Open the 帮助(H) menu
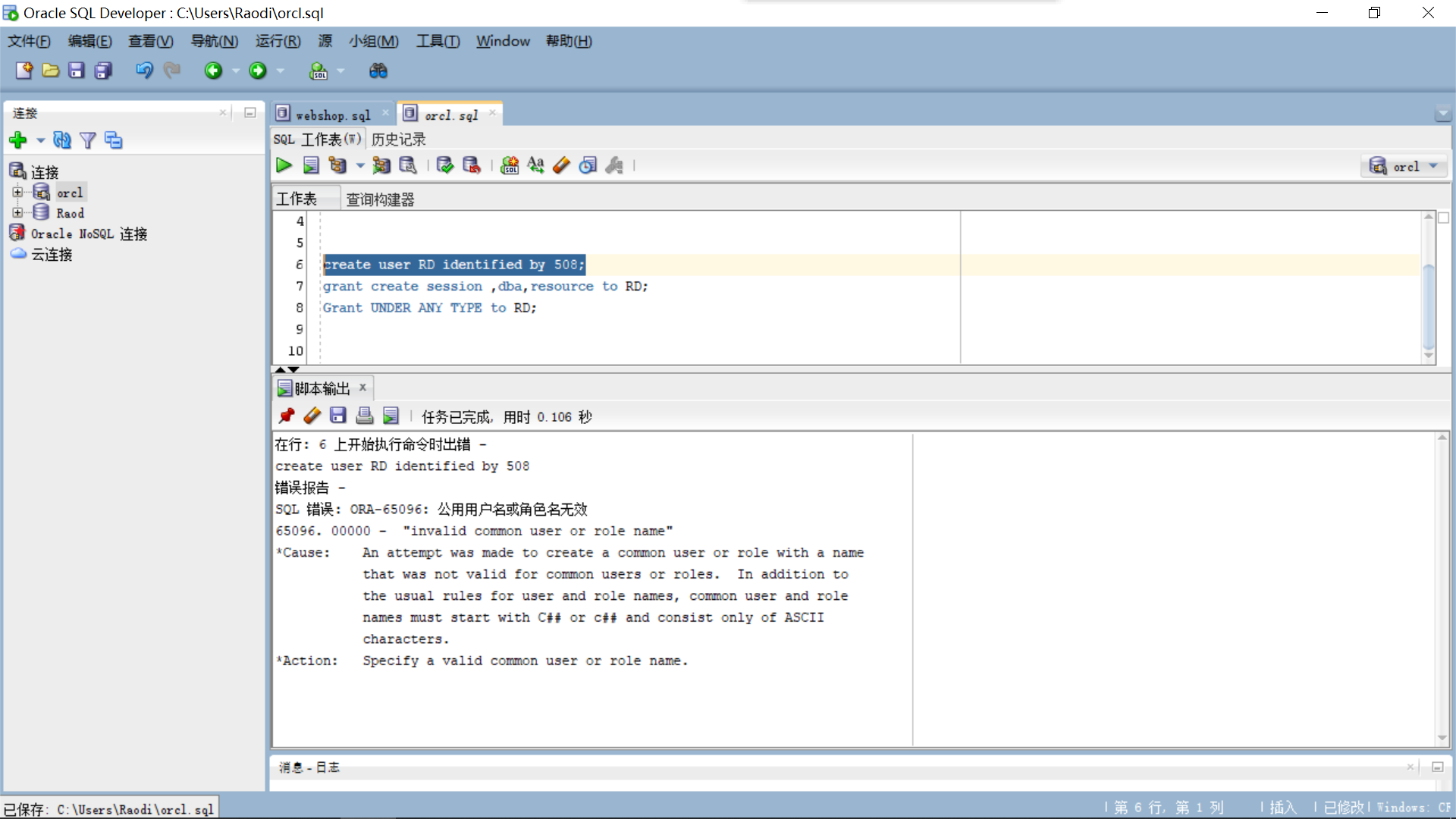Viewport: 1456px width, 819px height. pyautogui.click(x=569, y=41)
